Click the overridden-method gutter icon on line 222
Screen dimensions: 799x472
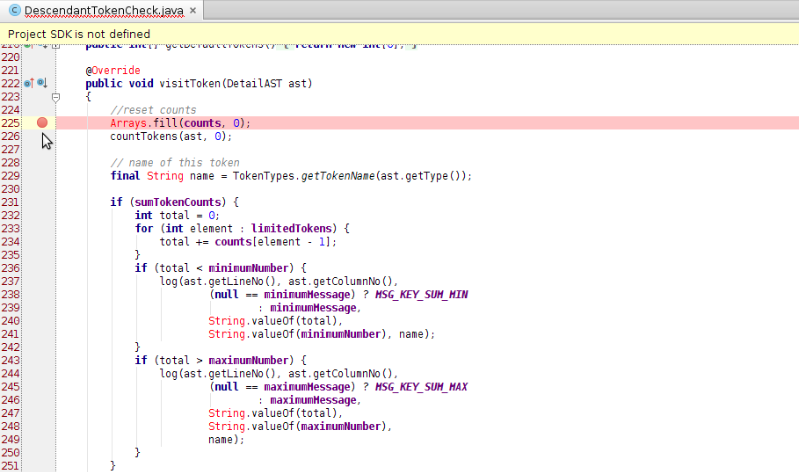[x=42, y=83]
